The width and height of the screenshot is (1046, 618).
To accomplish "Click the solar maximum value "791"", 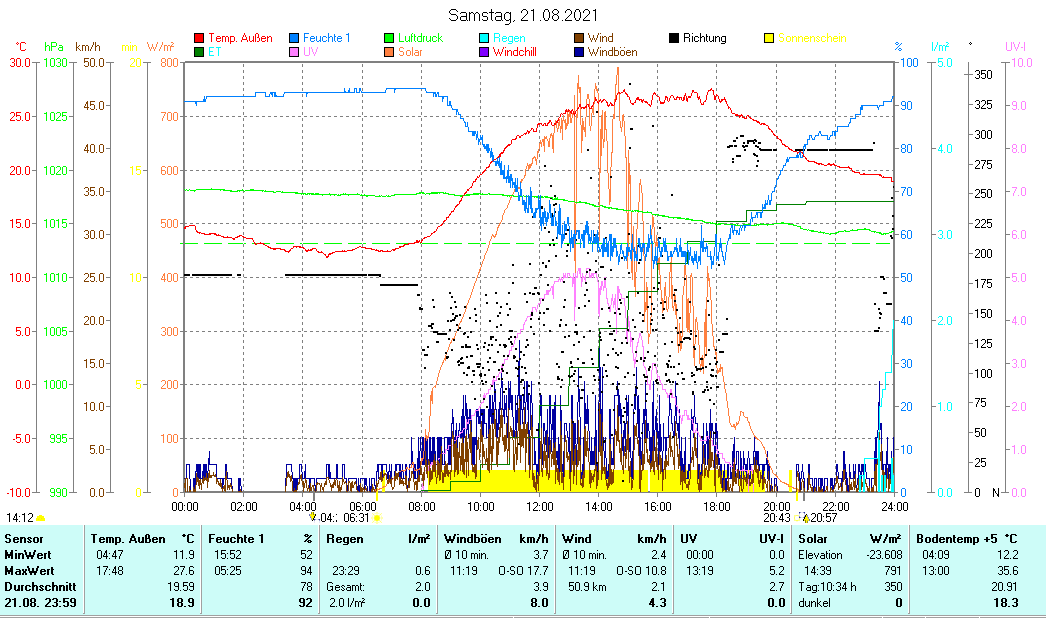I will [893, 571].
